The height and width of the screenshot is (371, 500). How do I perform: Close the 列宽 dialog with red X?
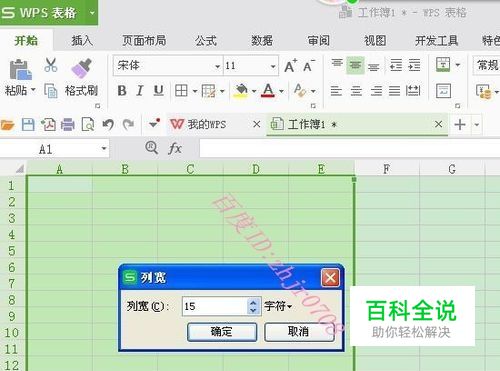(x=330, y=278)
